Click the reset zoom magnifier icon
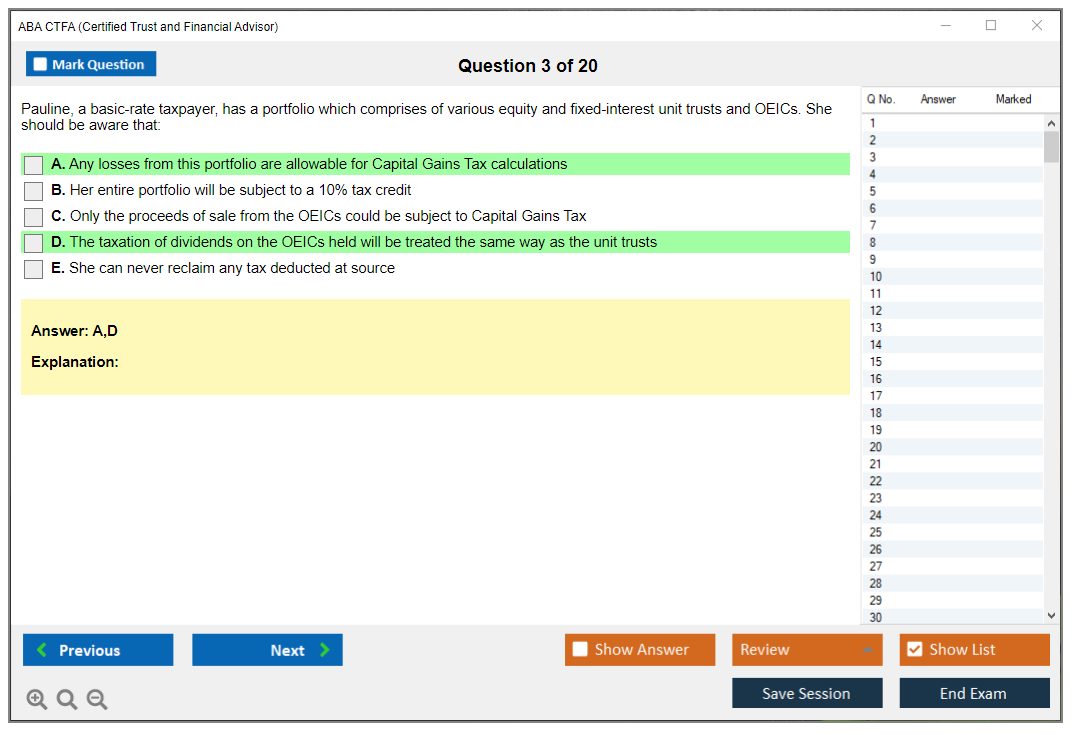 [x=67, y=700]
